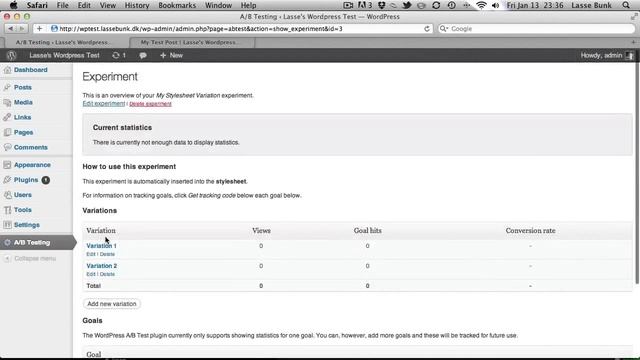
Task: Click the Edit experiment link
Action: [x=104, y=104]
